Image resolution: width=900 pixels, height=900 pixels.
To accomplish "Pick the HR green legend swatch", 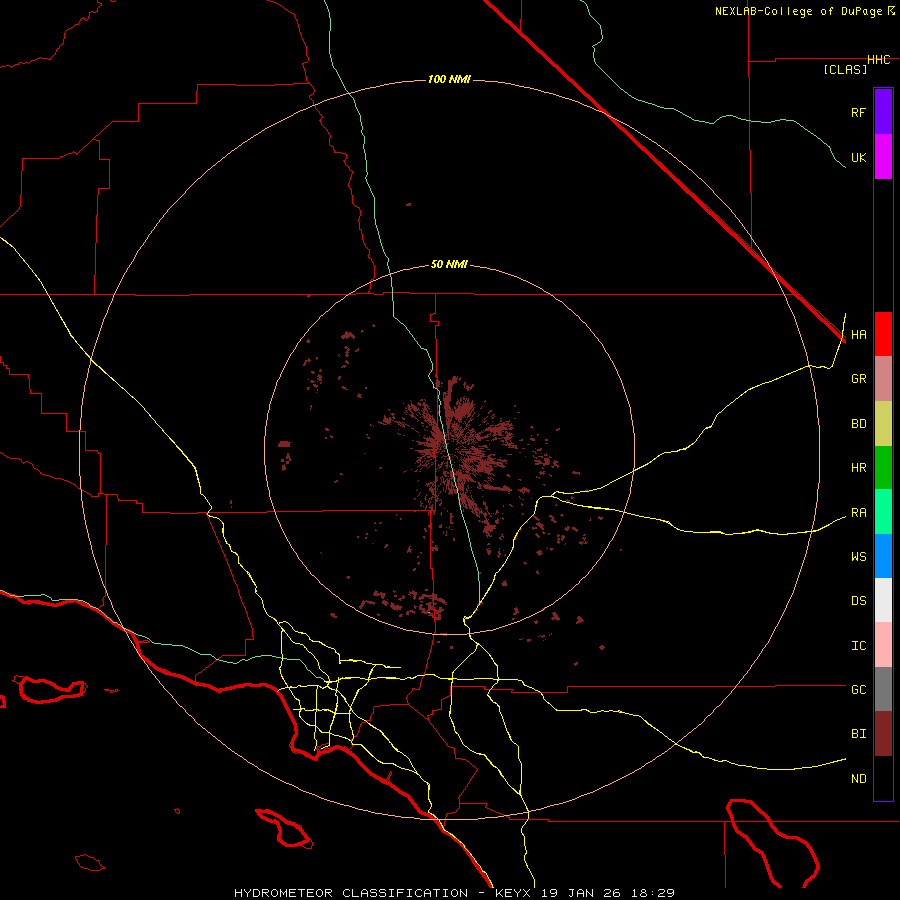I will pyautogui.click(x=883, y=468).
